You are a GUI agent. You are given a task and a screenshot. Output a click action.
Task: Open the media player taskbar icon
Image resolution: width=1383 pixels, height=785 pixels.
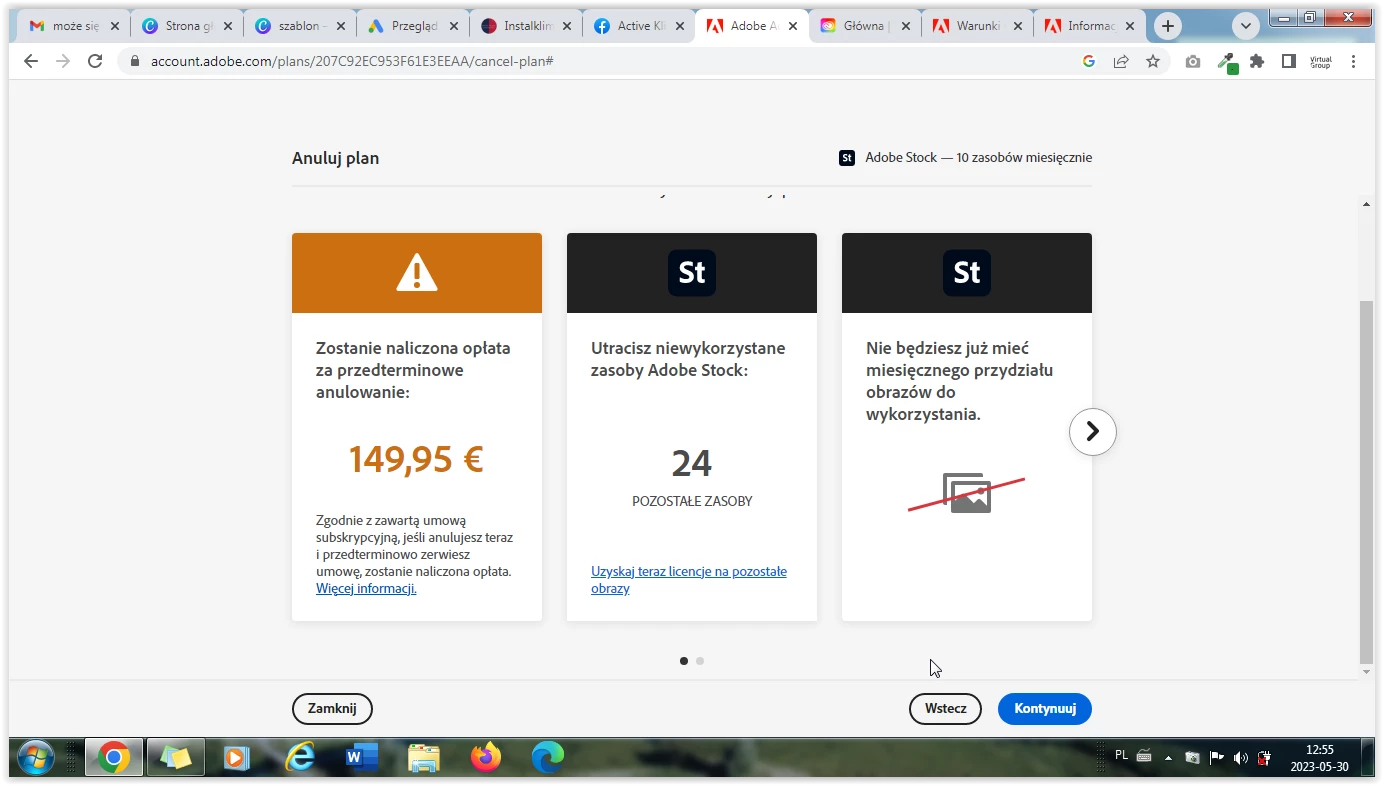click(236, 758)
